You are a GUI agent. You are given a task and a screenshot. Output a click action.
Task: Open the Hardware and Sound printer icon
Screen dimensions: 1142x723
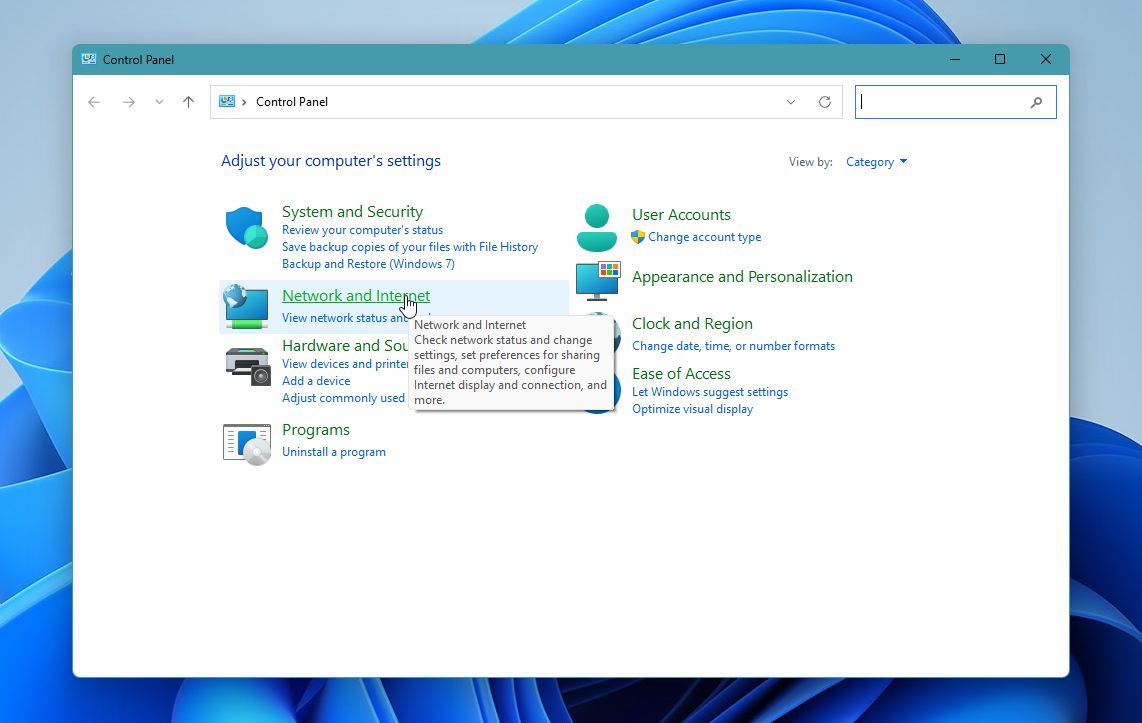point(248,366)
